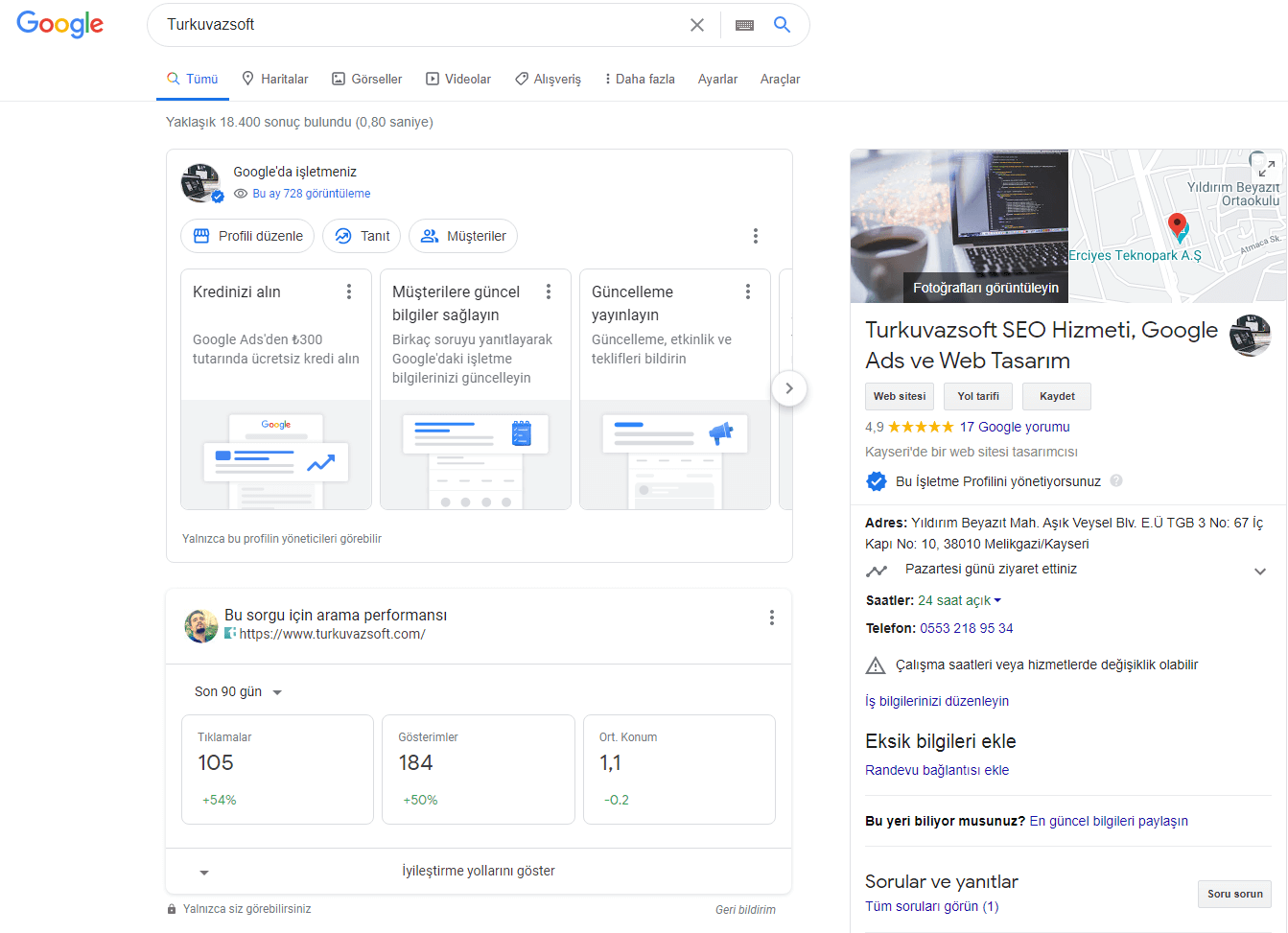1288x933 pixels.
Task: Click Randevu bağlantısı ekle link
Action: tap(937, 770)
